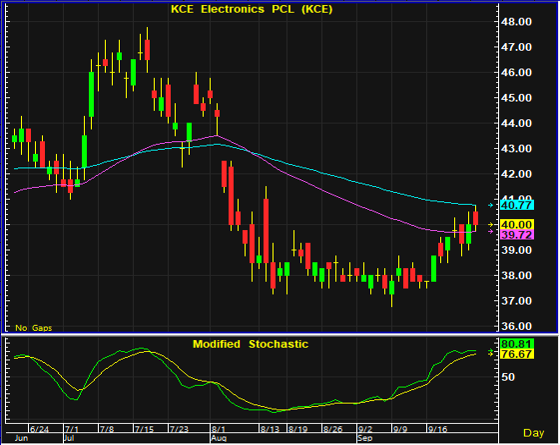The height and width of the screenshot is (445, 560).
Task: Click the 7/23 date marker
Action: point(179,429)
